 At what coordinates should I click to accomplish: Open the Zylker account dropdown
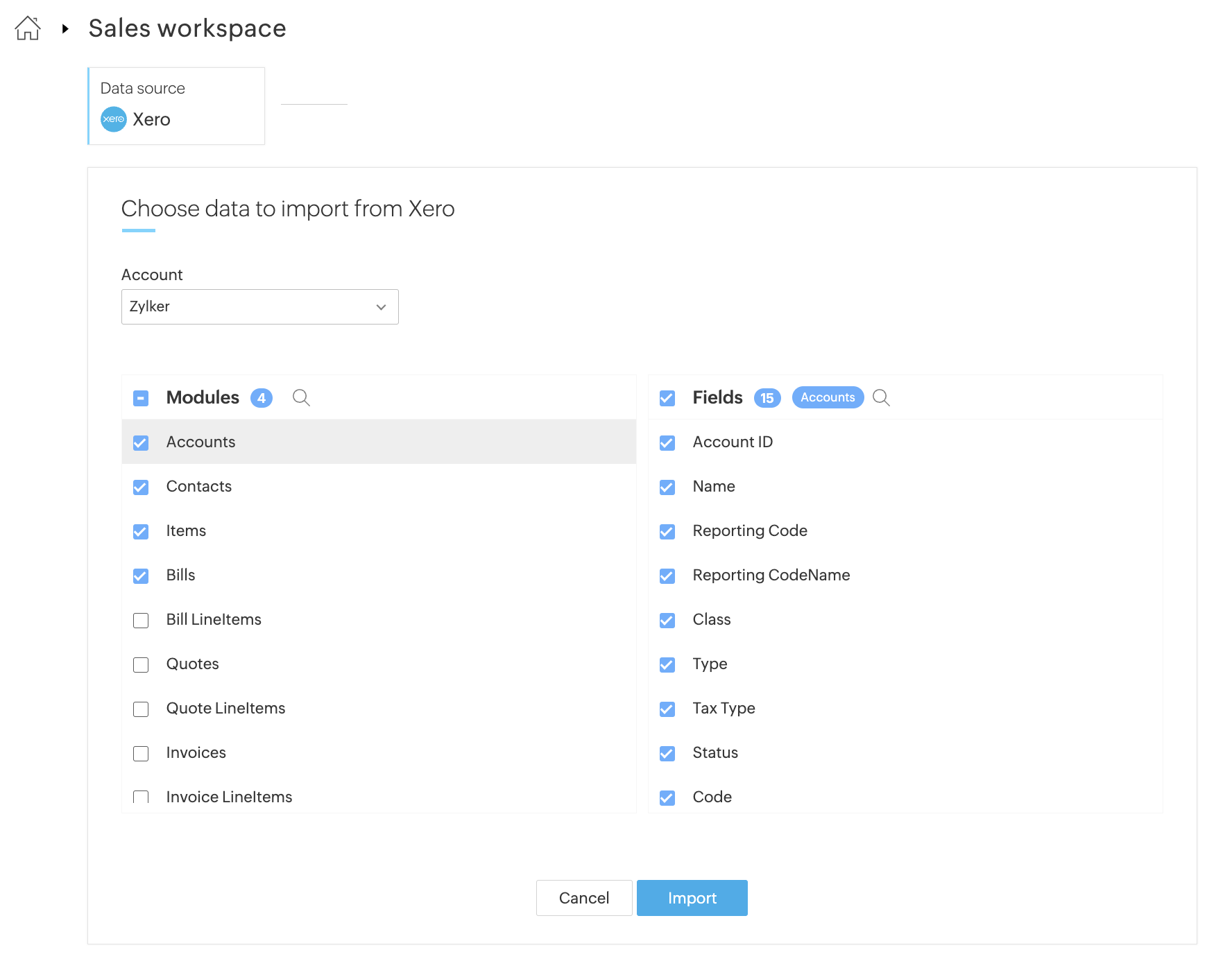pos(259,306)
